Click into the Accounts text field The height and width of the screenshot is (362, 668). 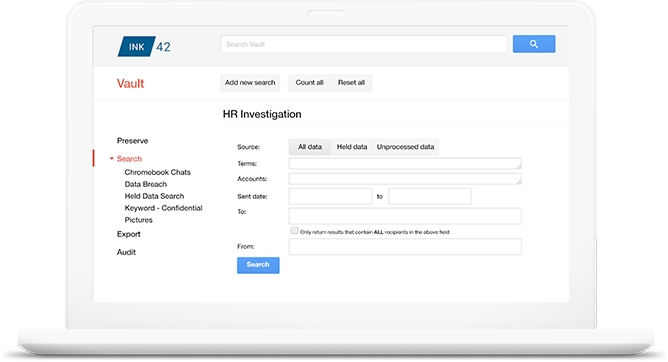405,179
